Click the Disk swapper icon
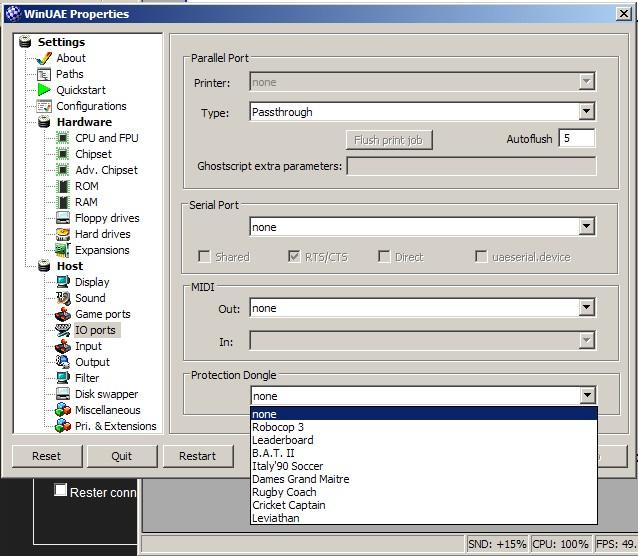 (63, 394)
